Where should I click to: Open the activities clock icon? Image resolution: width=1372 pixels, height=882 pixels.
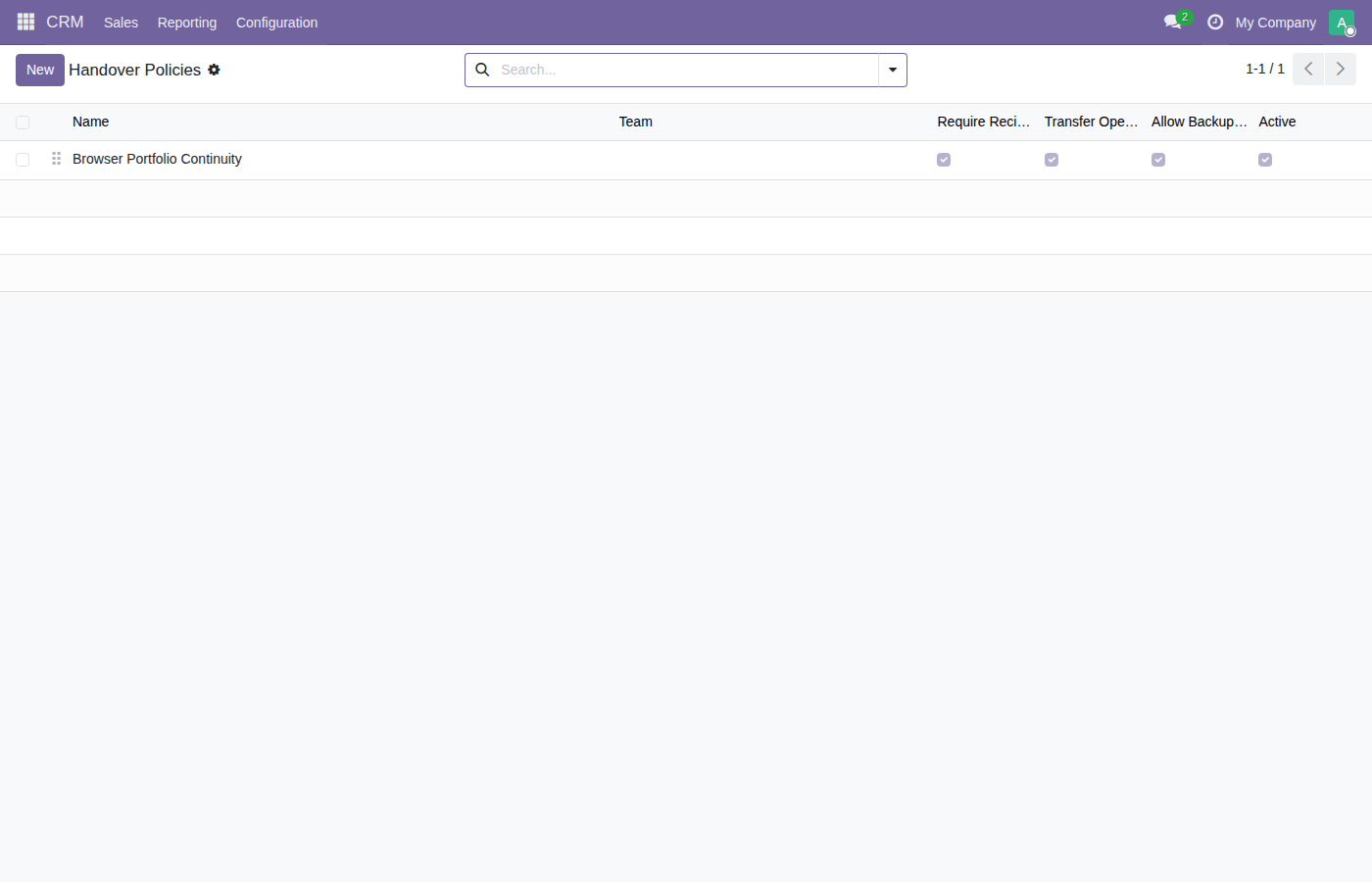[x=1215, y=22]
